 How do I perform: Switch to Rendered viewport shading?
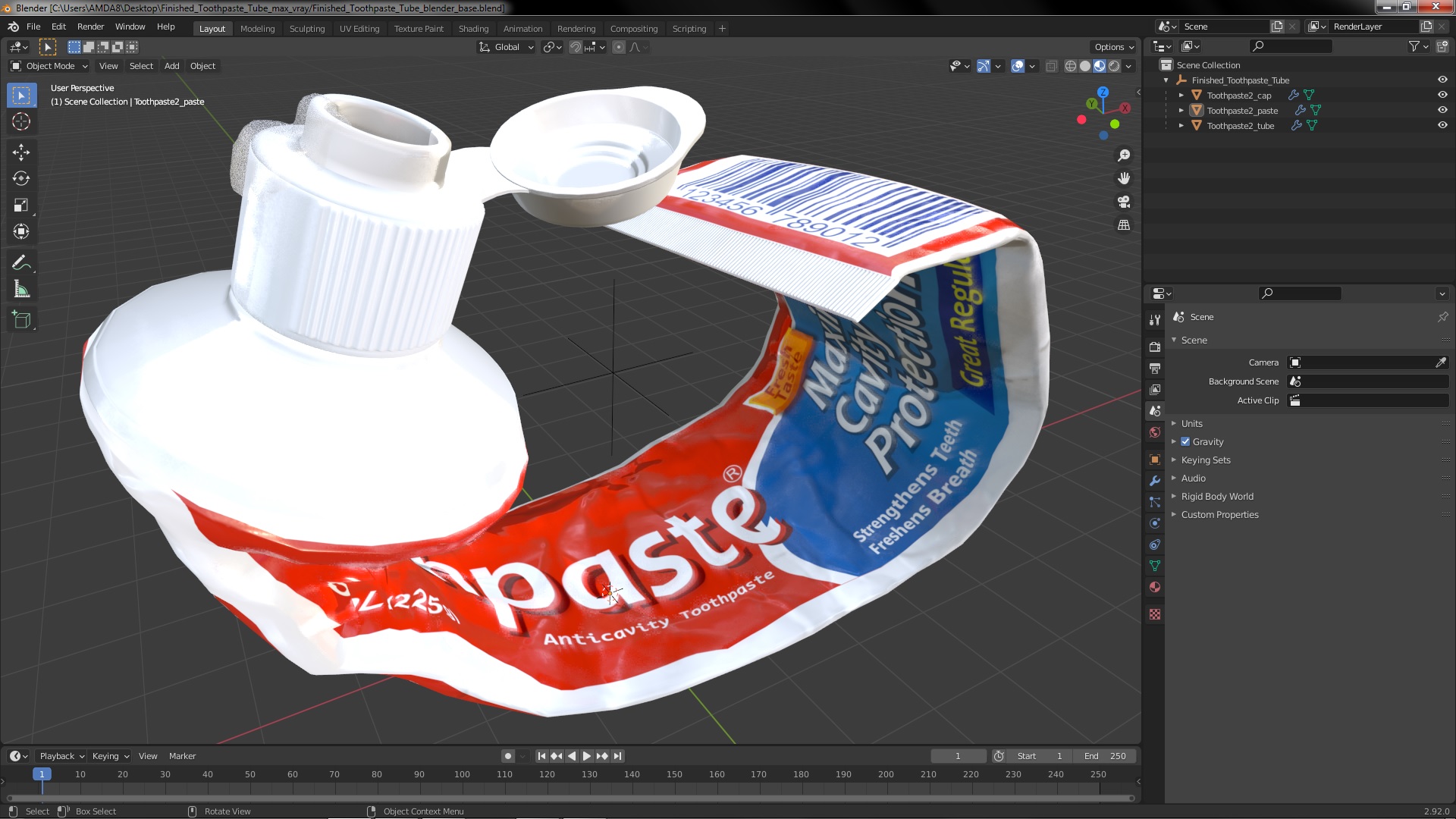click(1114, 67)
